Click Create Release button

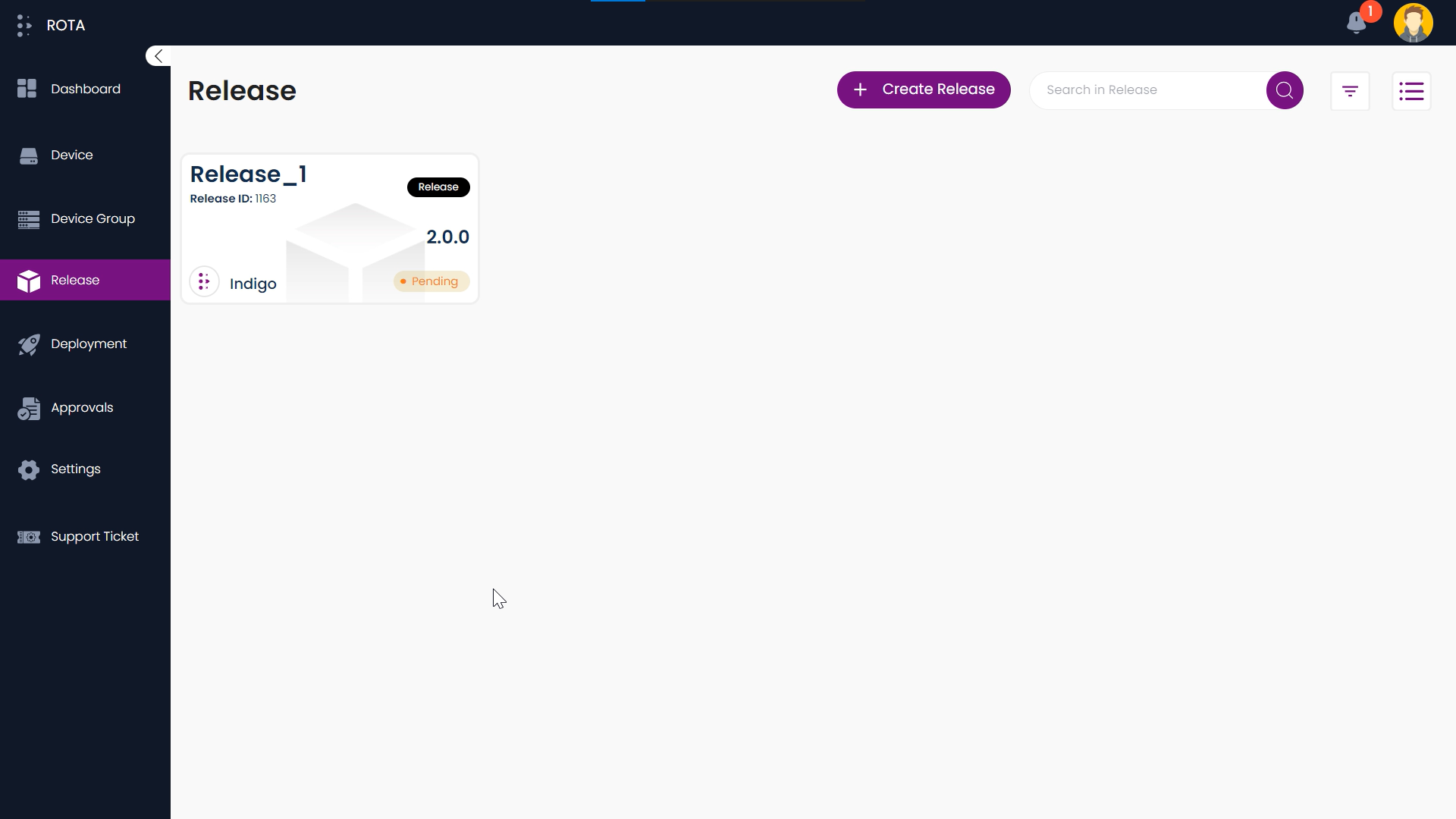pyautogui.click(x=924, y=89)
